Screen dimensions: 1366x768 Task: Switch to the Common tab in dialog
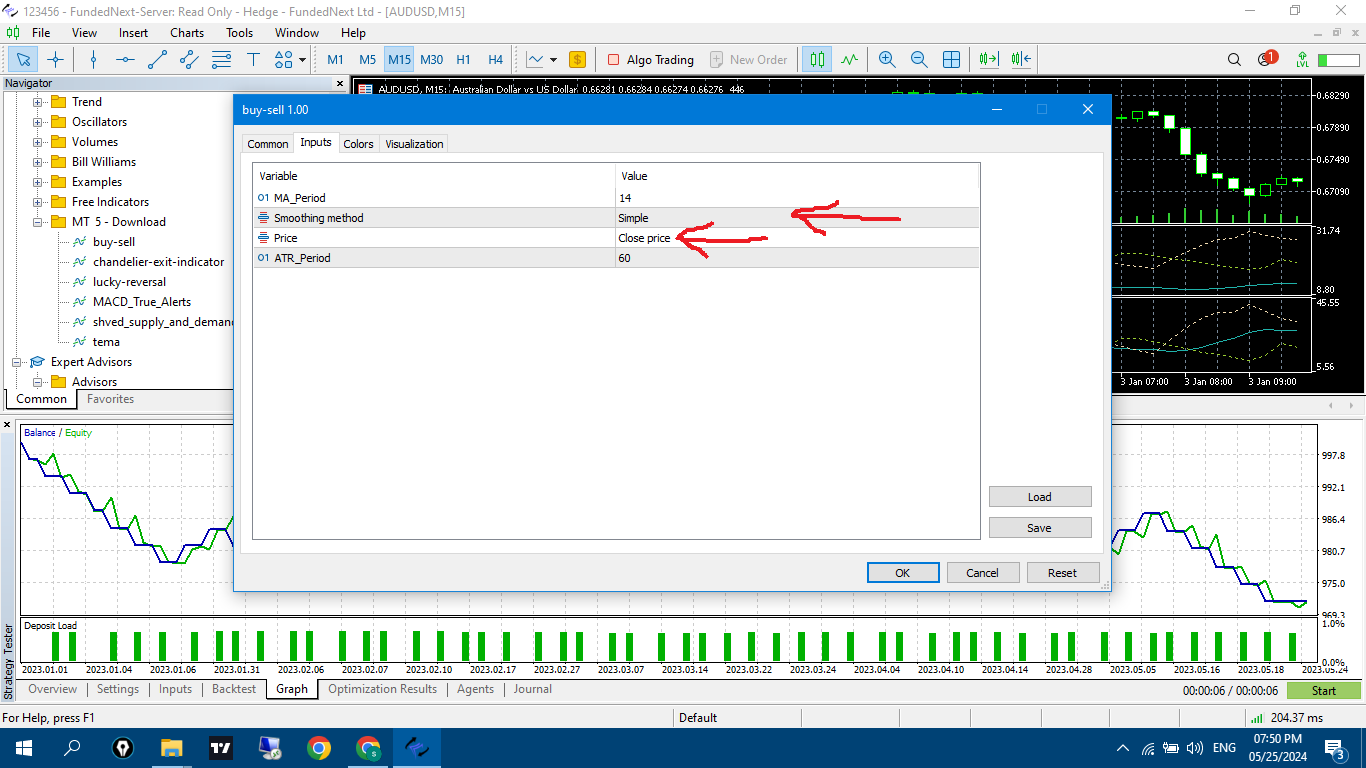tap(268, 144)
